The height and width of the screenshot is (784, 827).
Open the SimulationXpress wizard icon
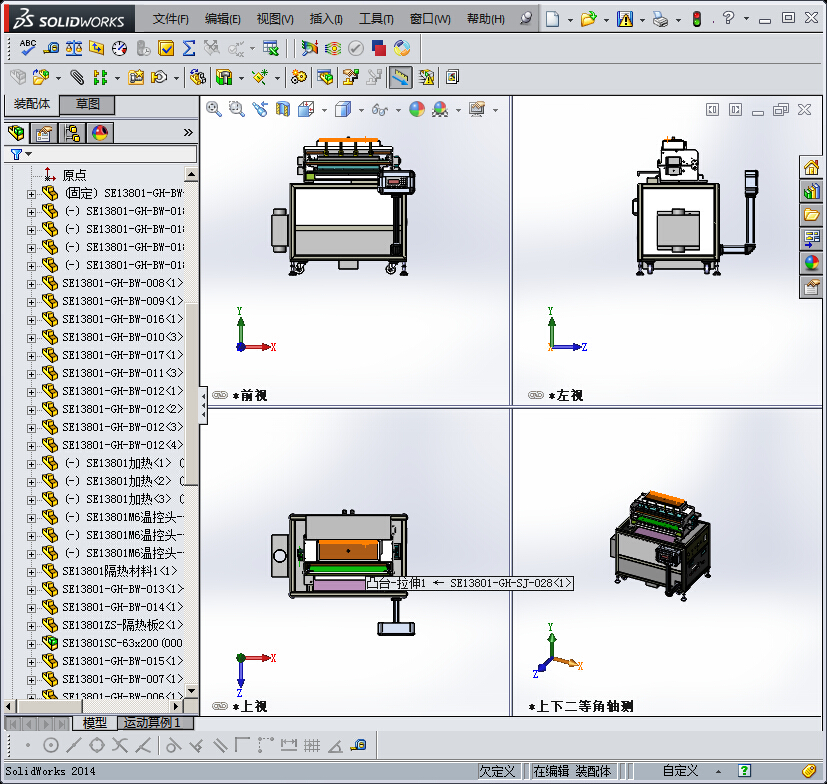click(402, 49)
